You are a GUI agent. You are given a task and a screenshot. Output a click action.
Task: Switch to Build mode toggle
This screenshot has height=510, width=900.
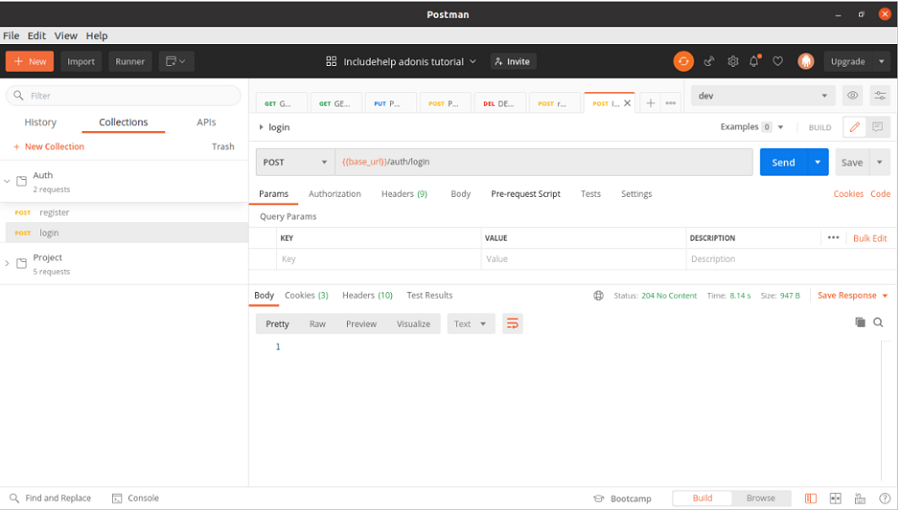pos(703,498)
